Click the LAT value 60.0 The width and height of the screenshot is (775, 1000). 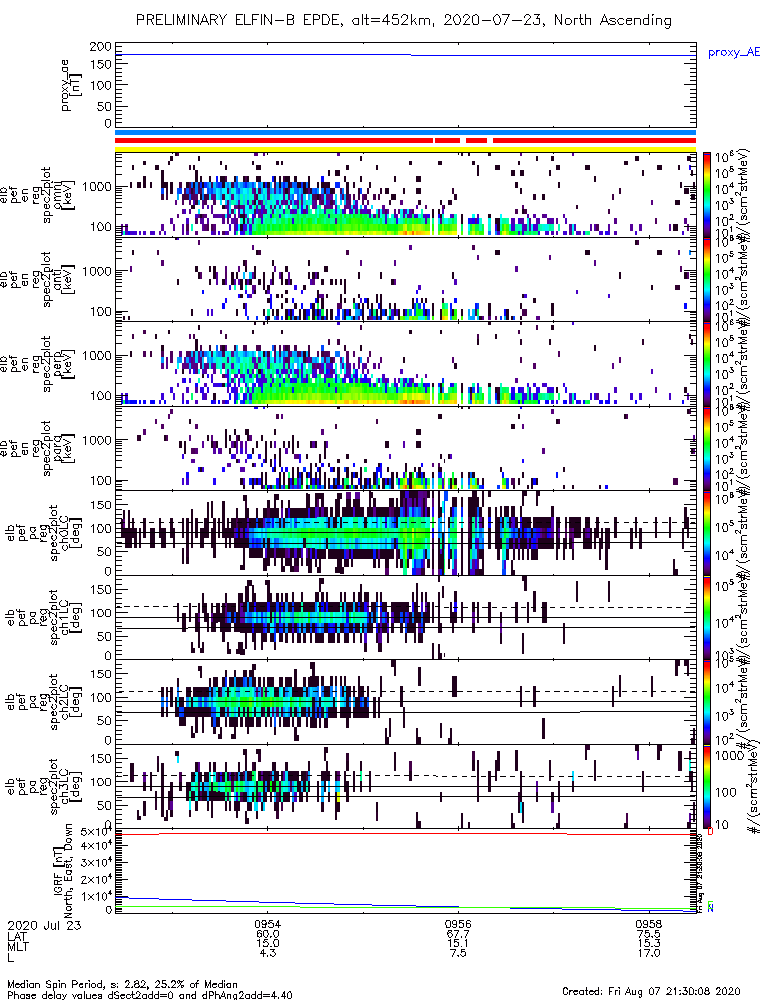pos(267,934)
